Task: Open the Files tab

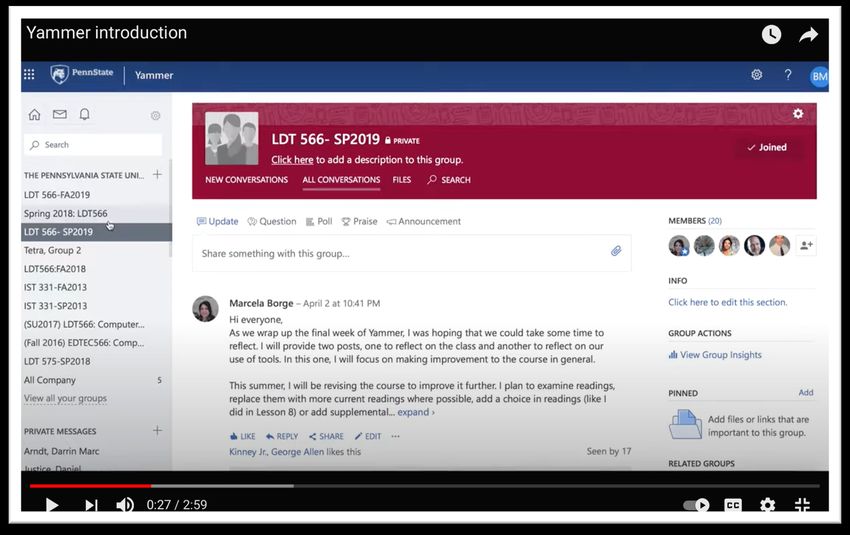Action: [402, 180]
